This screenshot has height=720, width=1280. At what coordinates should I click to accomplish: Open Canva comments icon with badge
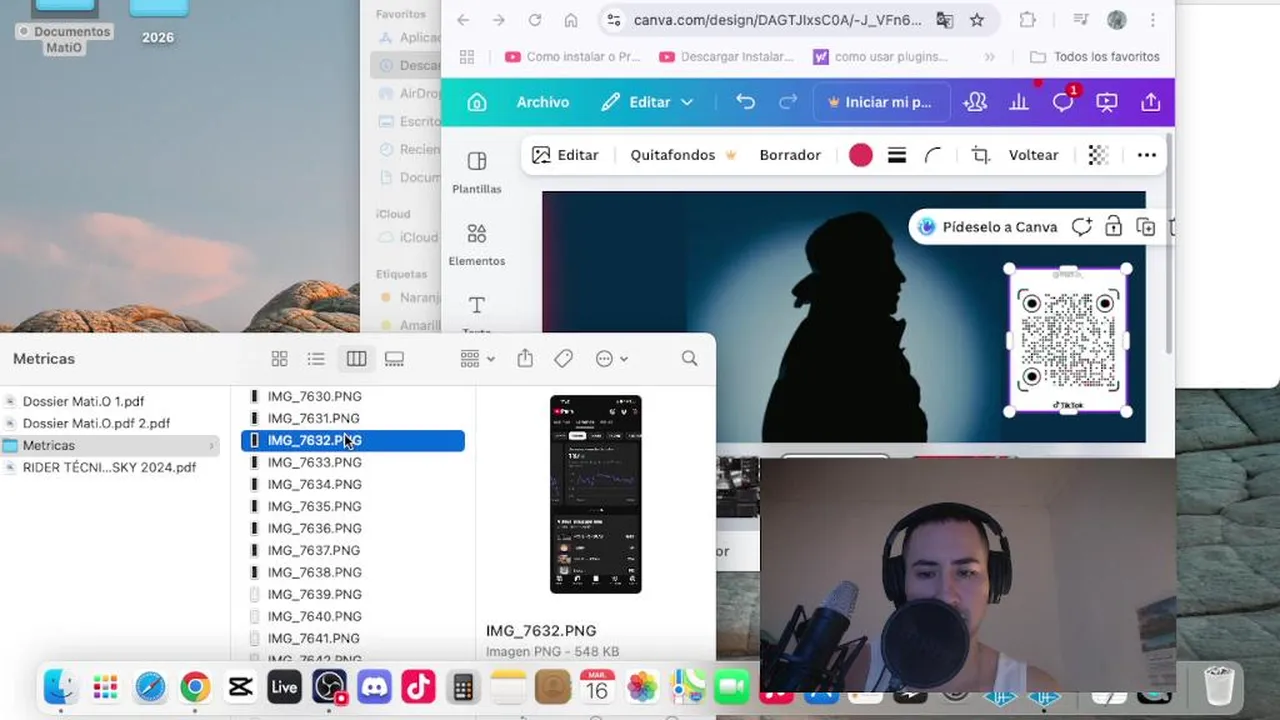tap(1063, 101)
